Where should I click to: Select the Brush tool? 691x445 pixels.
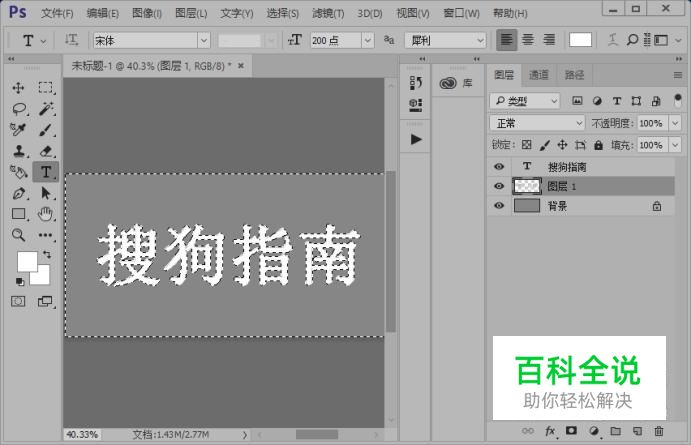pyautogui.click(x=45, y=130)
